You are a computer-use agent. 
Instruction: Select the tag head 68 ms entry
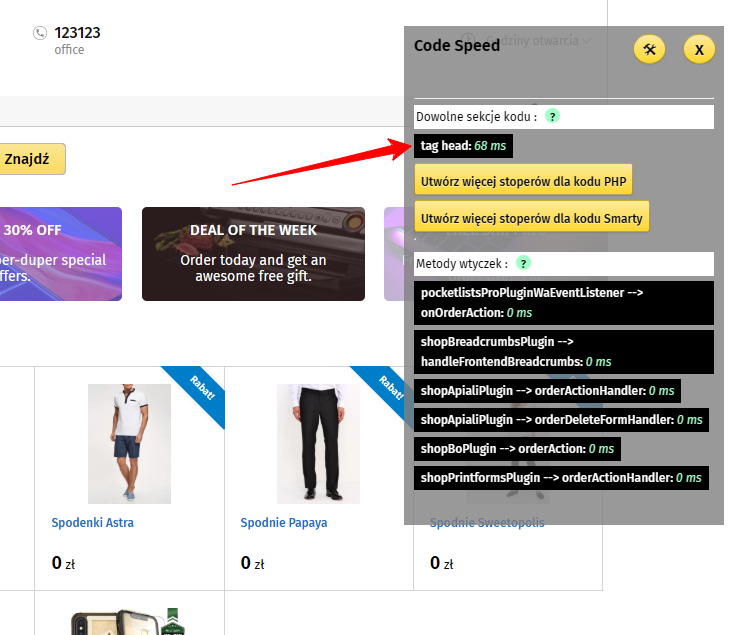pos(463,146)
